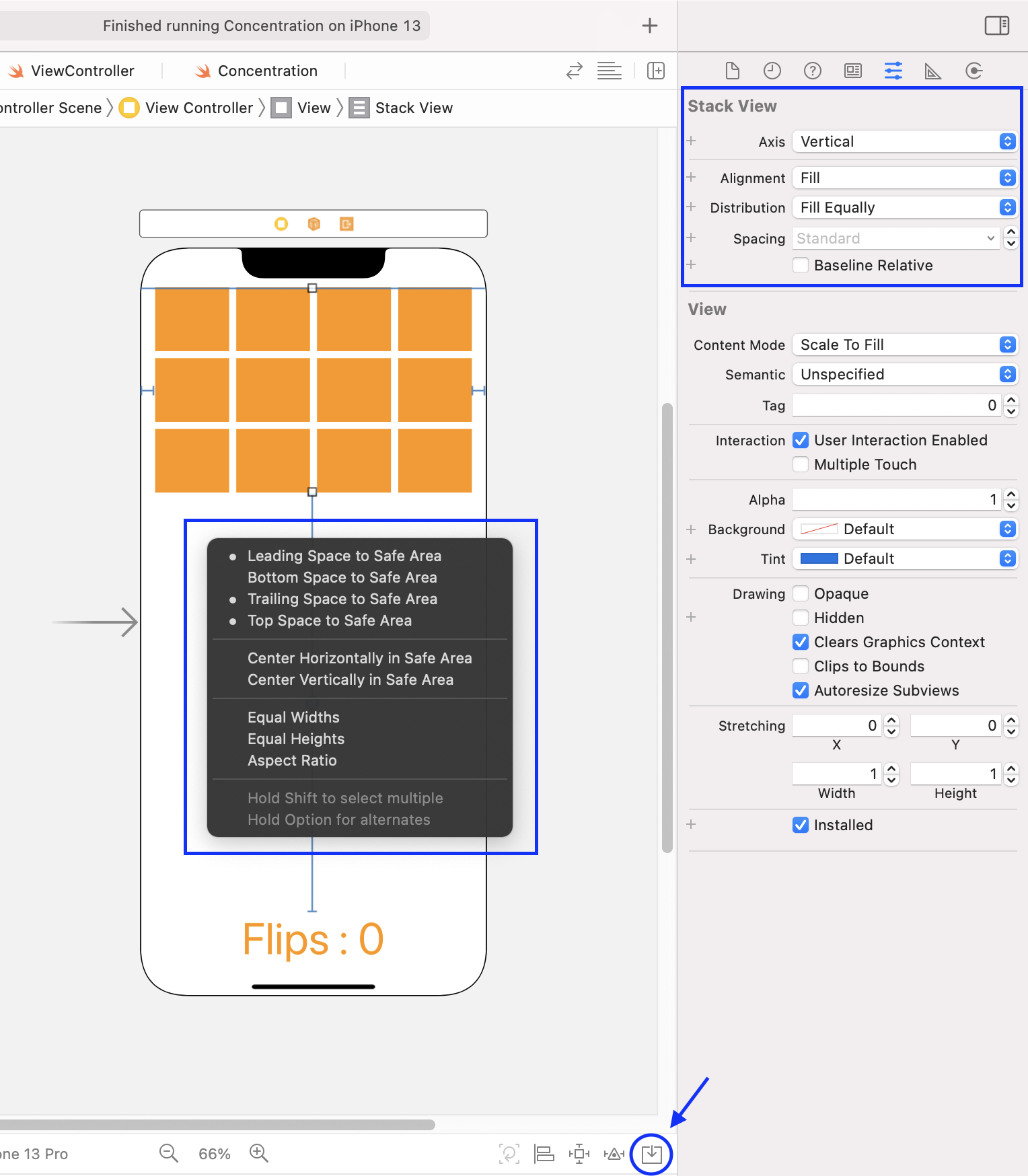The width and height of the screenshot is (1028, 1176).
Task: Open the Tint Default dropdown
Action: (x=904, y=558)
